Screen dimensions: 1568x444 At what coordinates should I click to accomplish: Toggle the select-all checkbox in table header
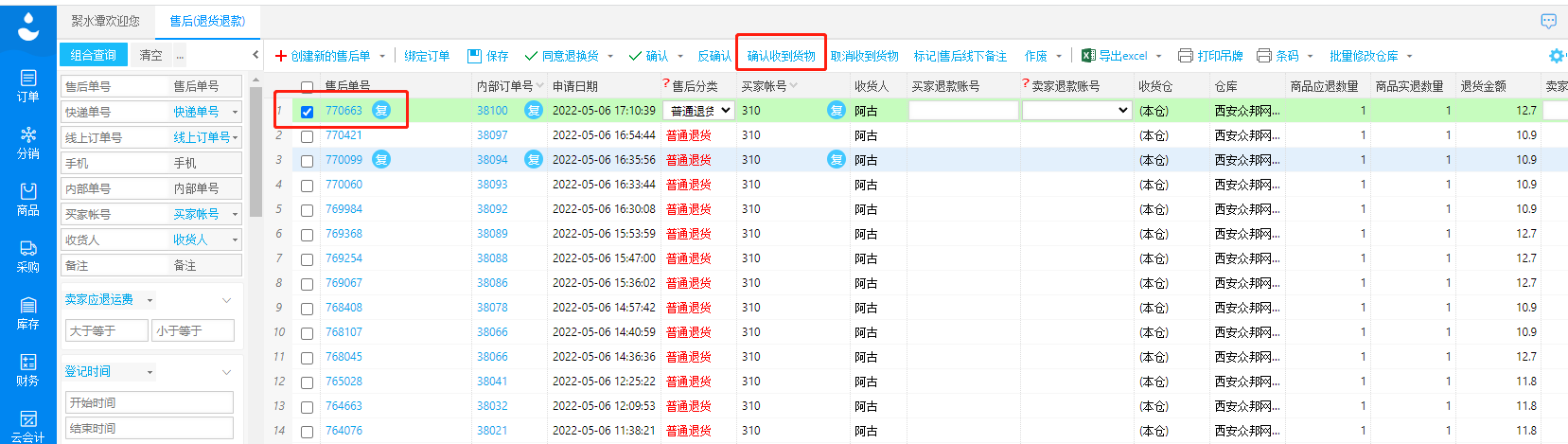coord(307,86)
